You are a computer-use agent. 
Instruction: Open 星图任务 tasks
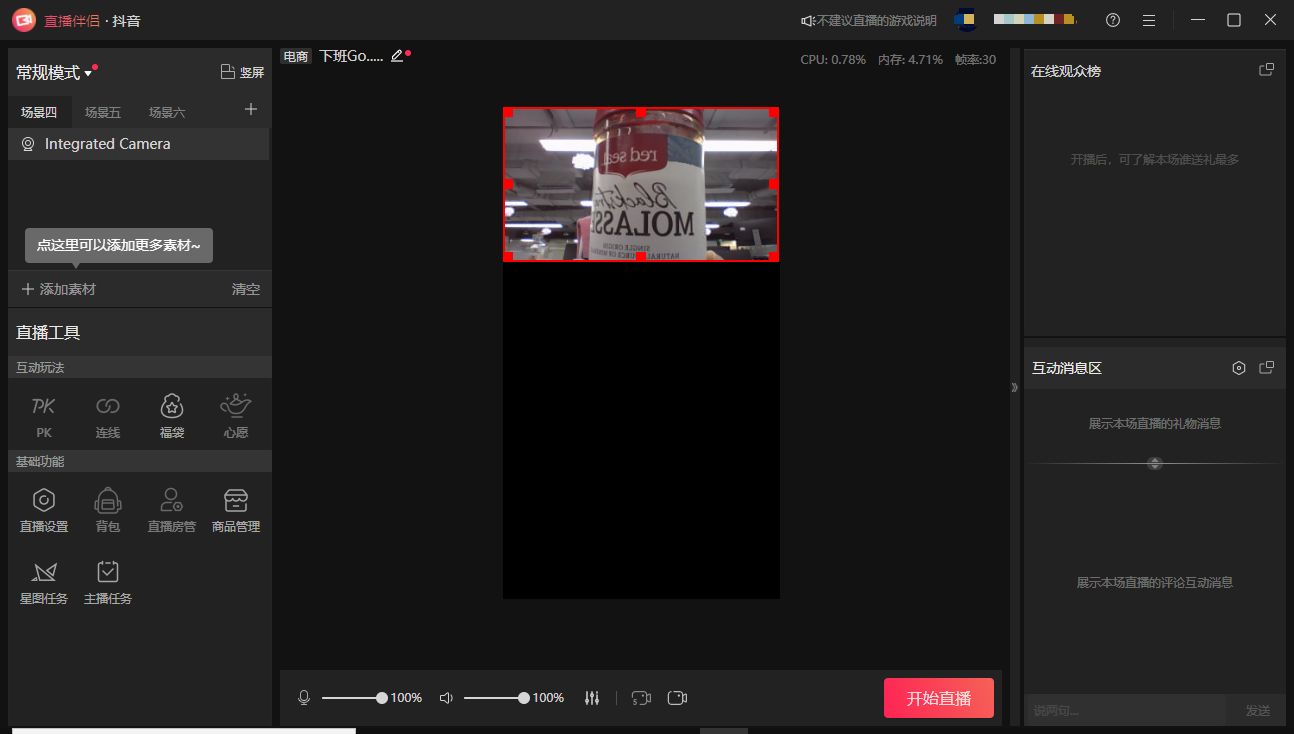pos(44,583)
